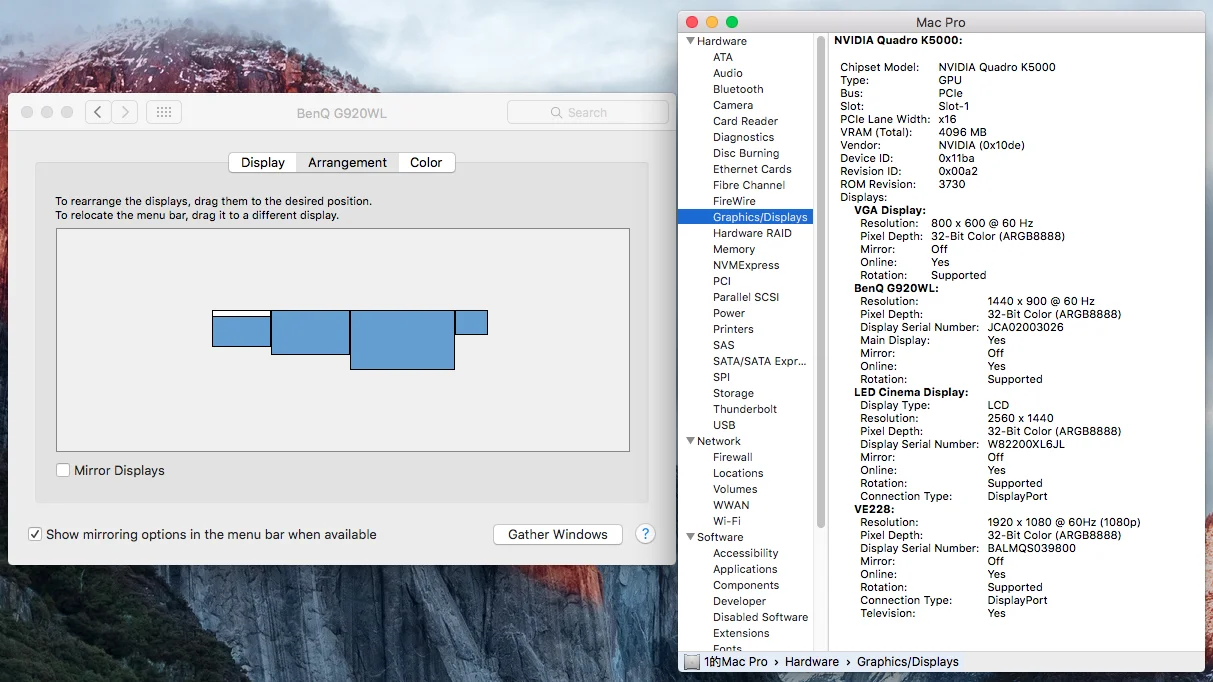Click the LED Cinema Display heading
Screen dimensions: 1213x682
coord(911,392)
